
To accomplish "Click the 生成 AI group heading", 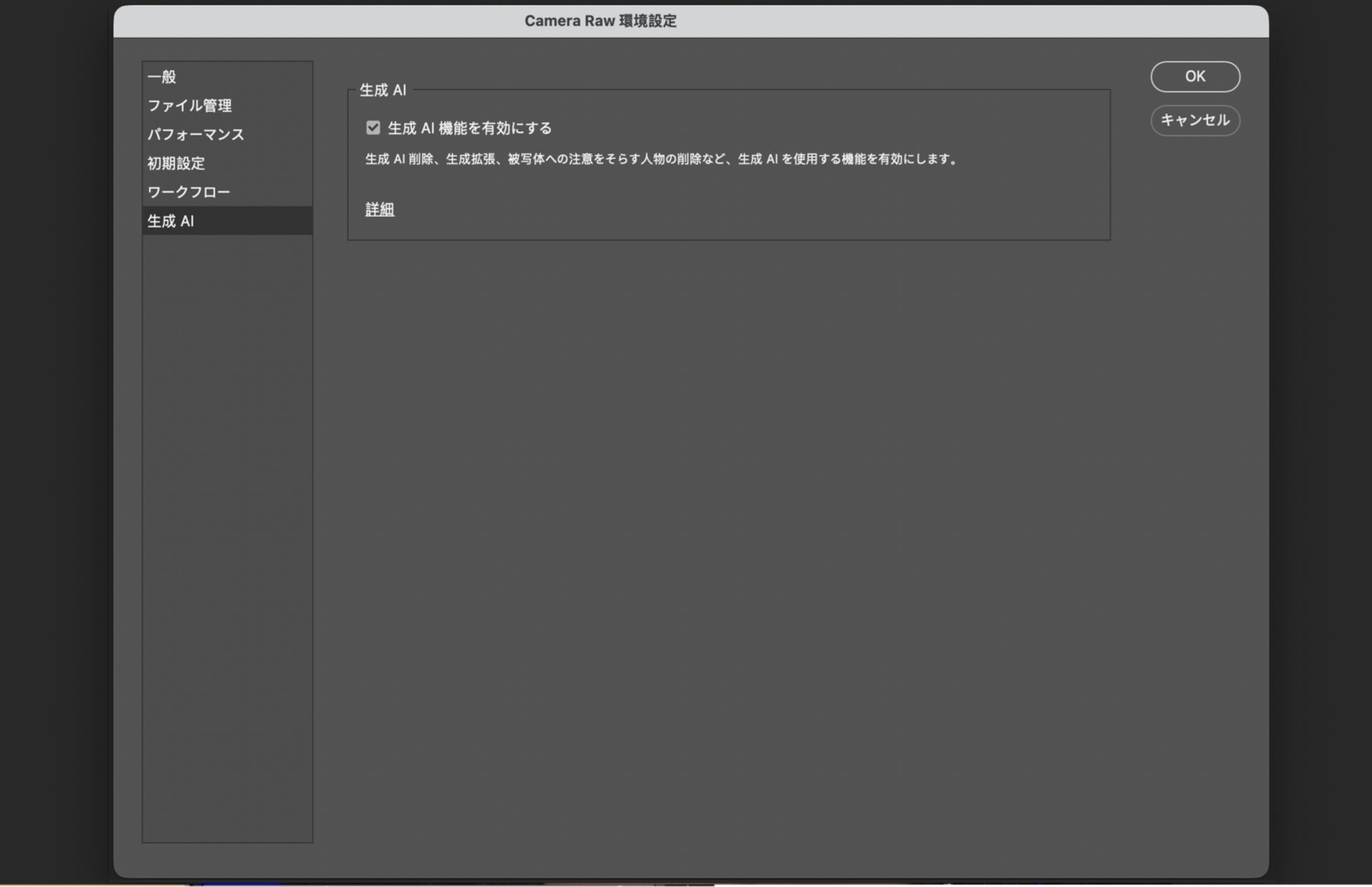I will [x=383, y=90].
